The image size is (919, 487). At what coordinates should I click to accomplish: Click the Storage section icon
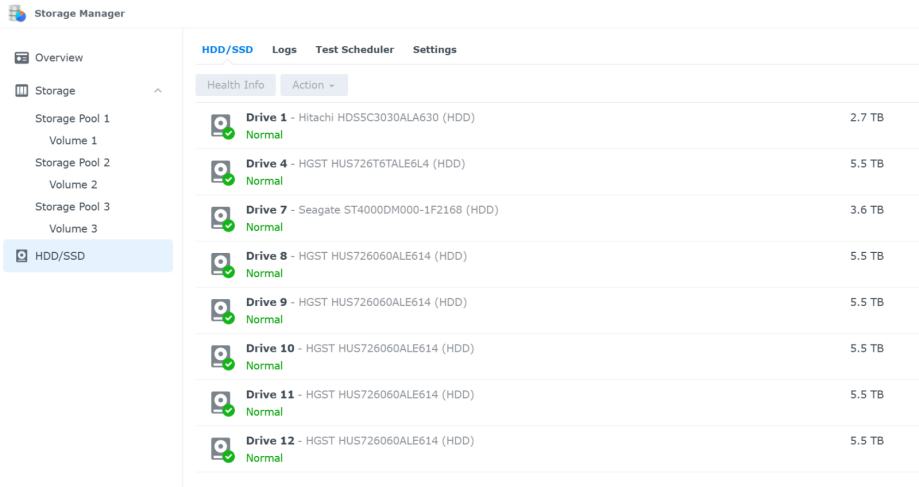pyautogui.click(x=22, y=90)
